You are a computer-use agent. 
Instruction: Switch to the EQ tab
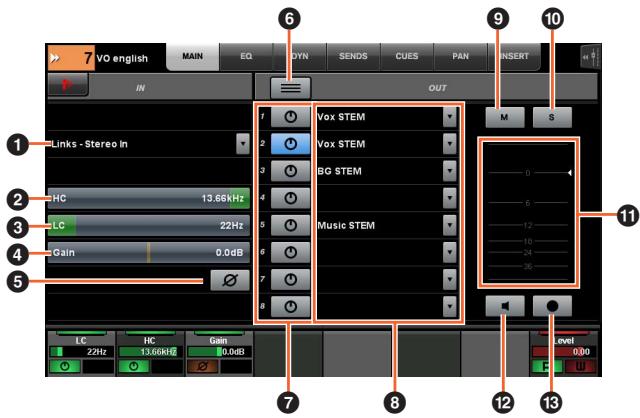tap(246, 56)
